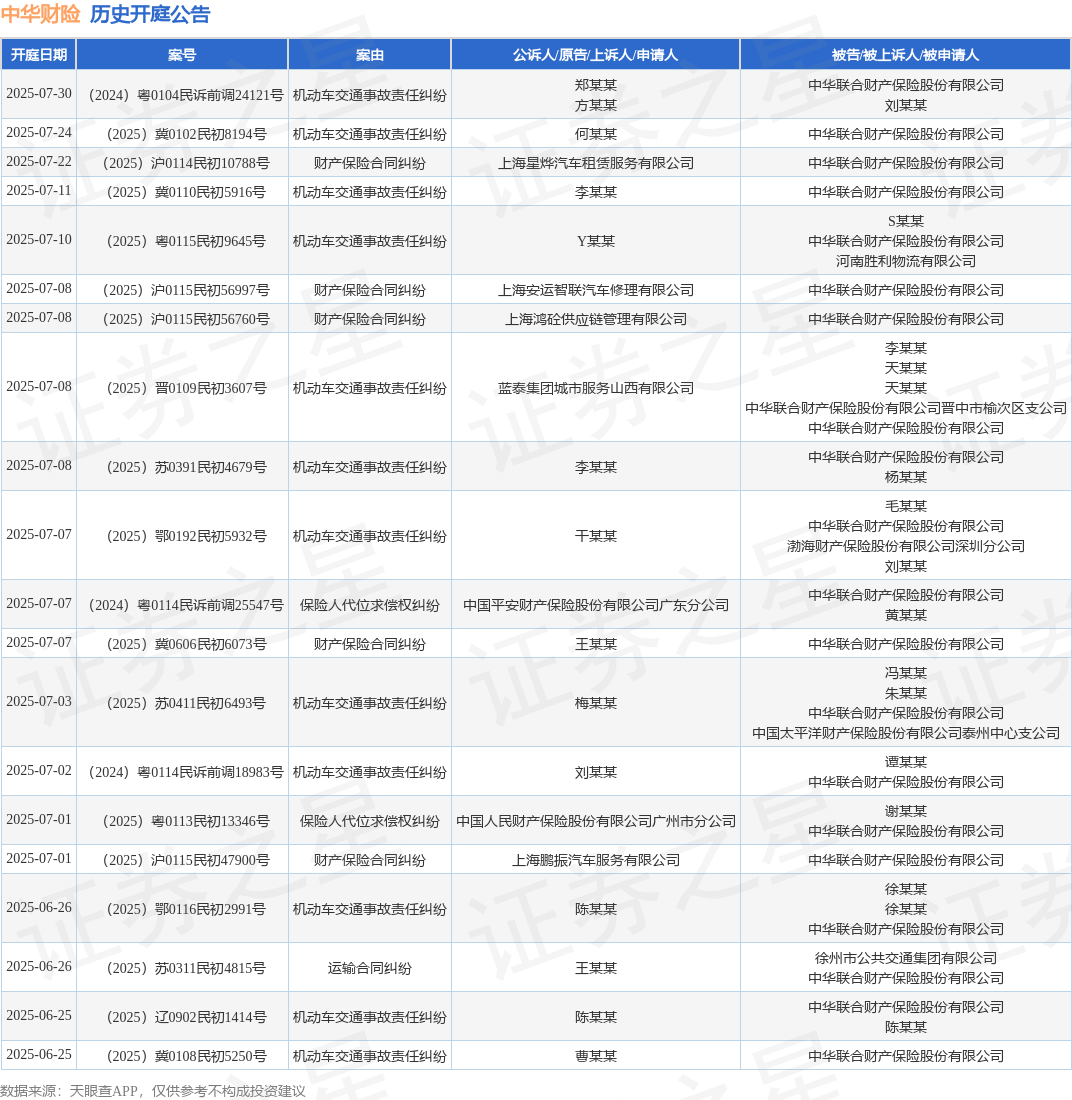
Task: Select case number (2025)沪0115民初56997号
Action: [182, 290]
